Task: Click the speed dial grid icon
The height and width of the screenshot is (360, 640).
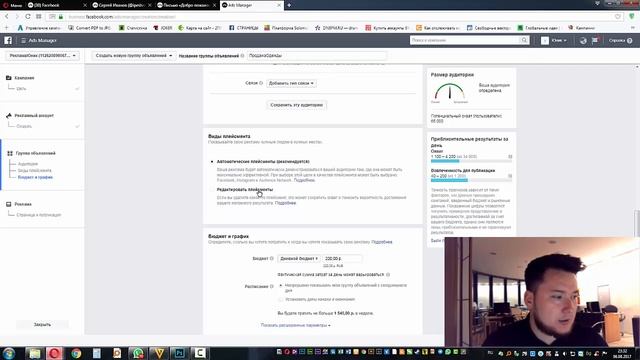Action: [39, 17]
